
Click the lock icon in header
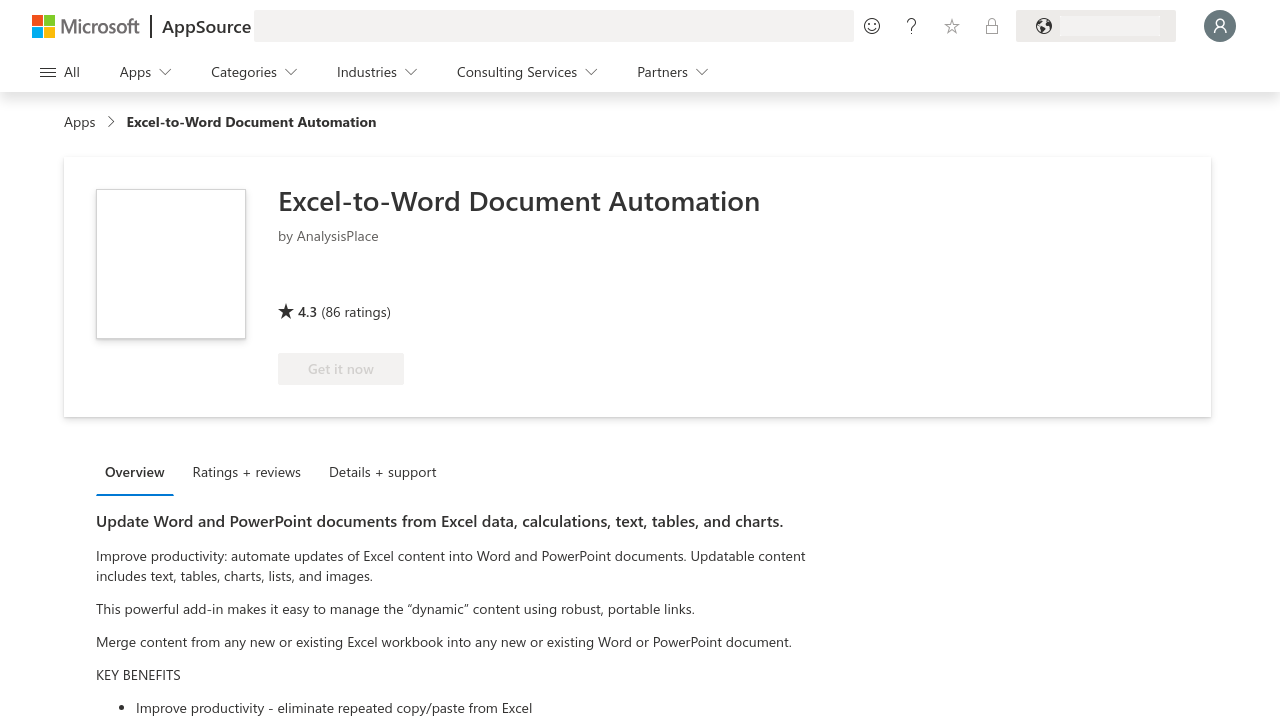point(992,26)
